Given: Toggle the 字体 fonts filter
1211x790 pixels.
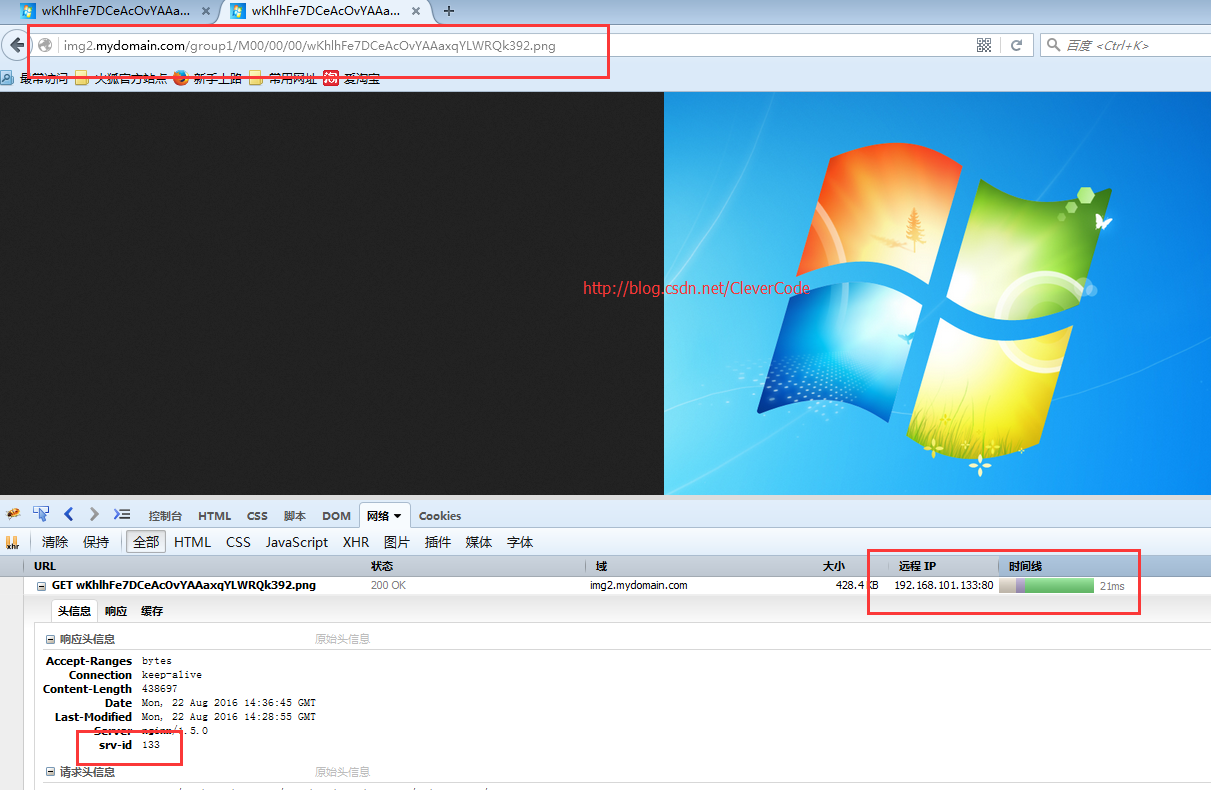Looking at the screenshot, I should pyautogui.click(x=520, y=542).
